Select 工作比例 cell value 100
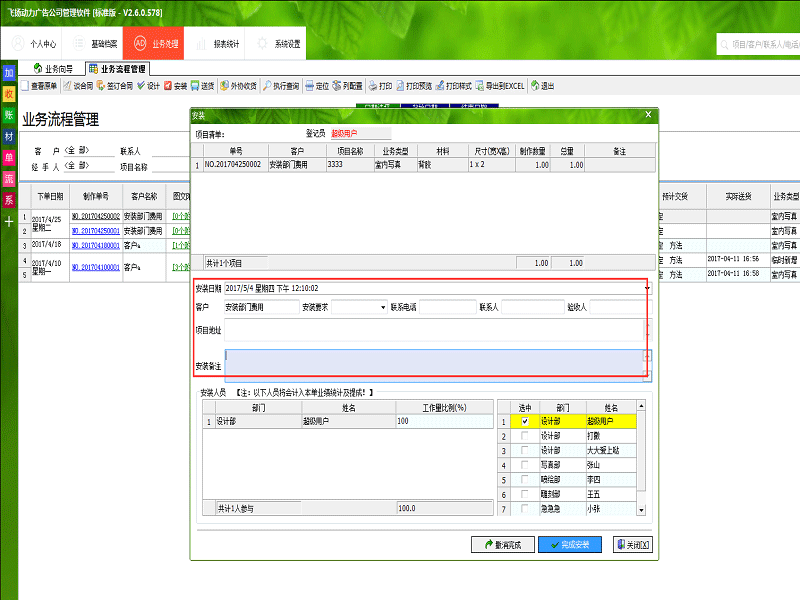The image size is (800, 600). pos(444,421)
